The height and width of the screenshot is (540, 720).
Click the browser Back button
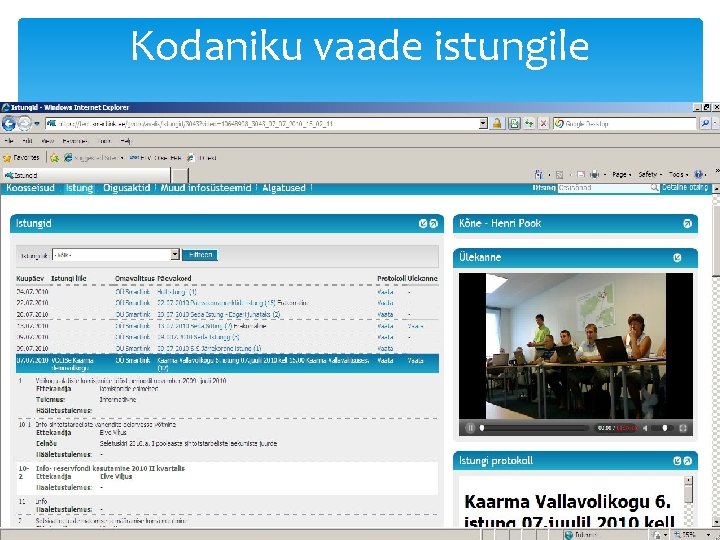(x=9, y=123)
